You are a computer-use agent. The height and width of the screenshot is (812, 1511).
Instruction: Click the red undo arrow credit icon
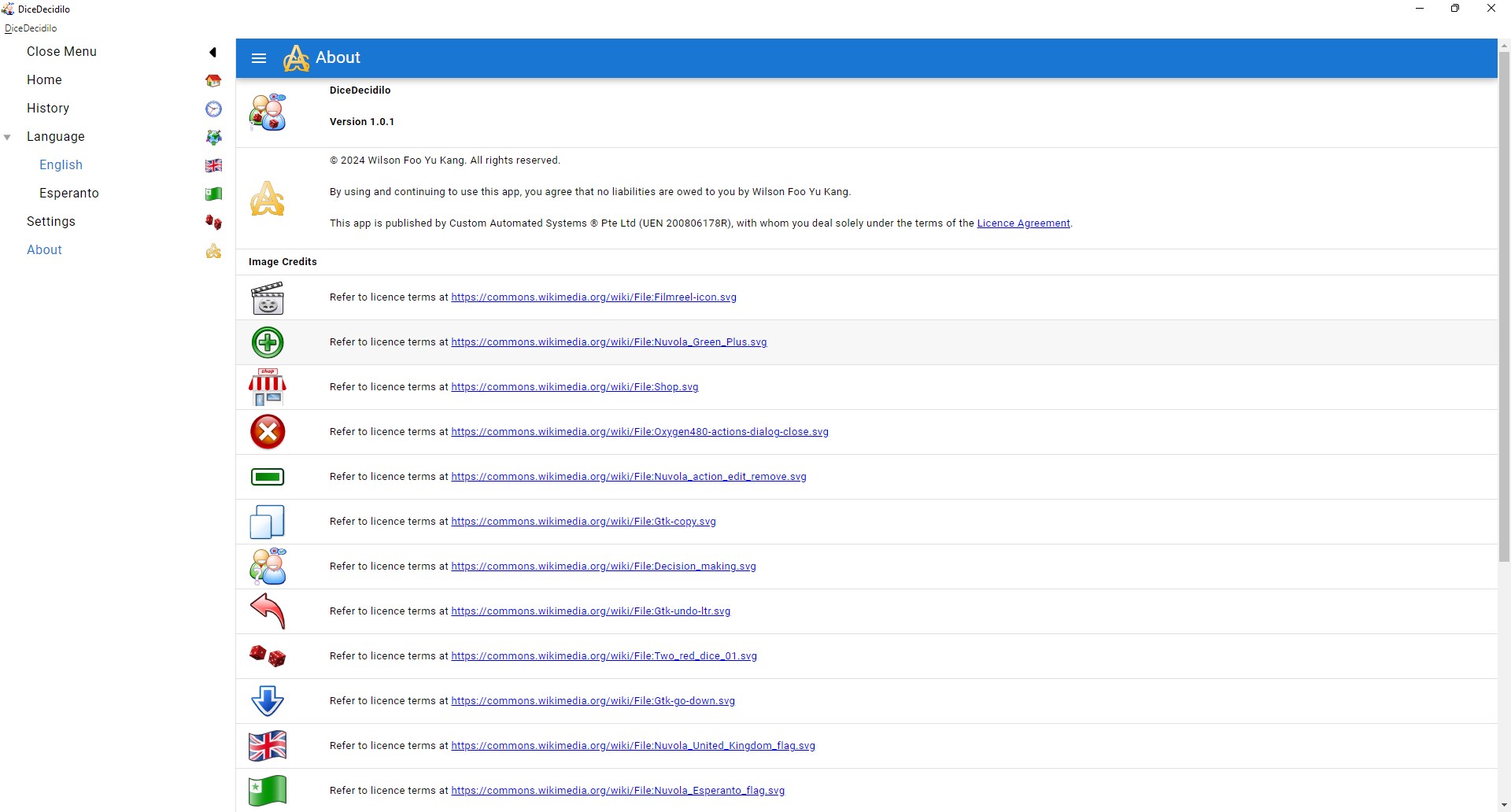click(x=268, y=611)
